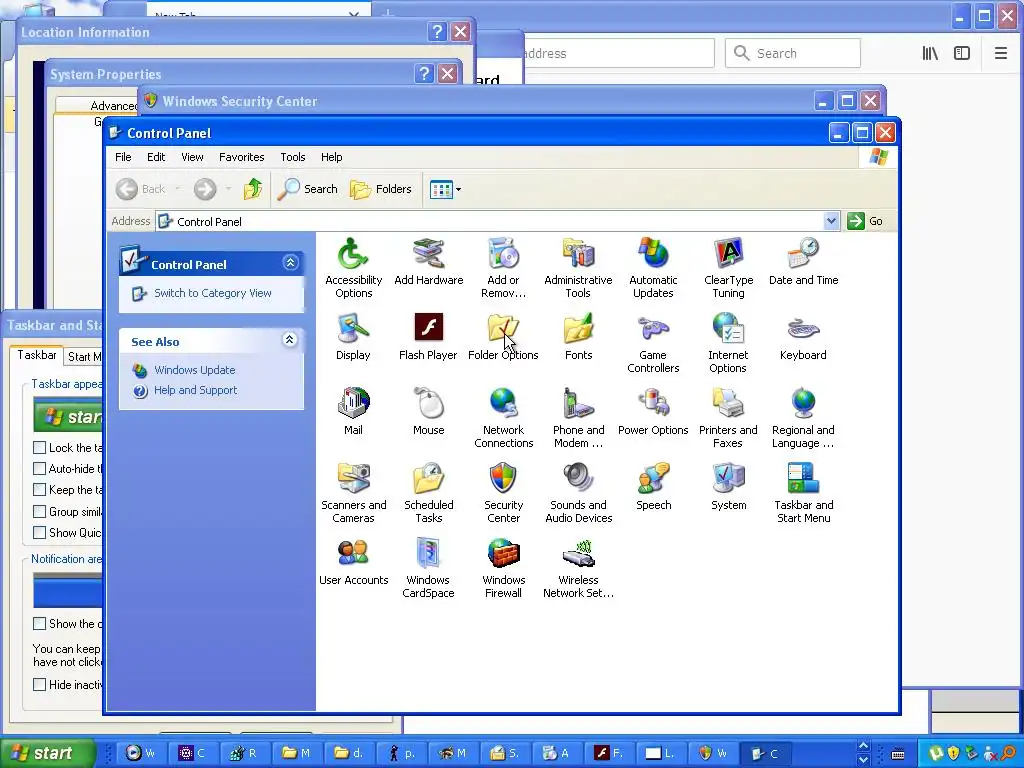Click the Folders toolbar button
Image resolution: width=1024 pixels, height=768 pixels.
tap(381, 189)
